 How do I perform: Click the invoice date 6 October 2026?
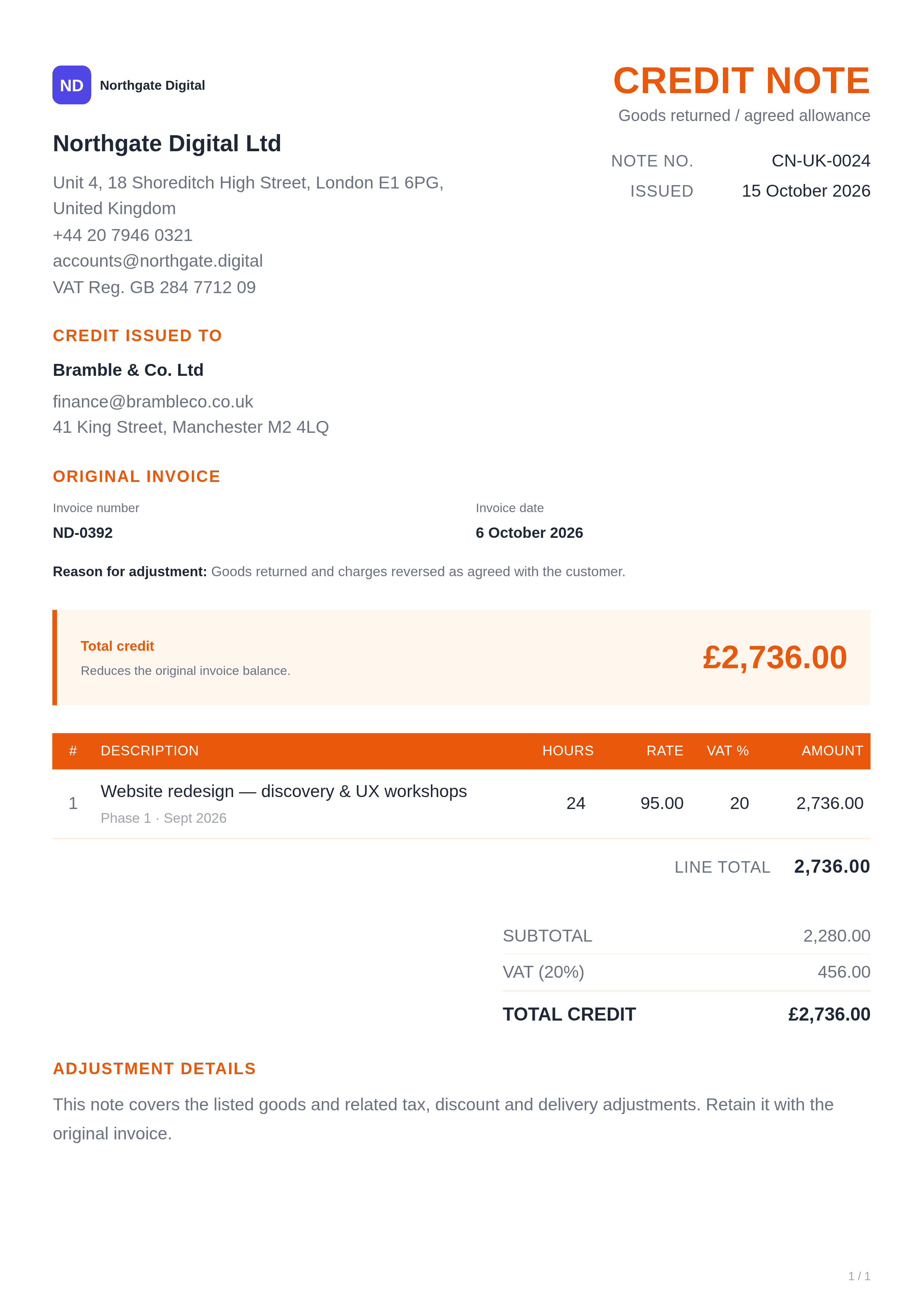529,533
